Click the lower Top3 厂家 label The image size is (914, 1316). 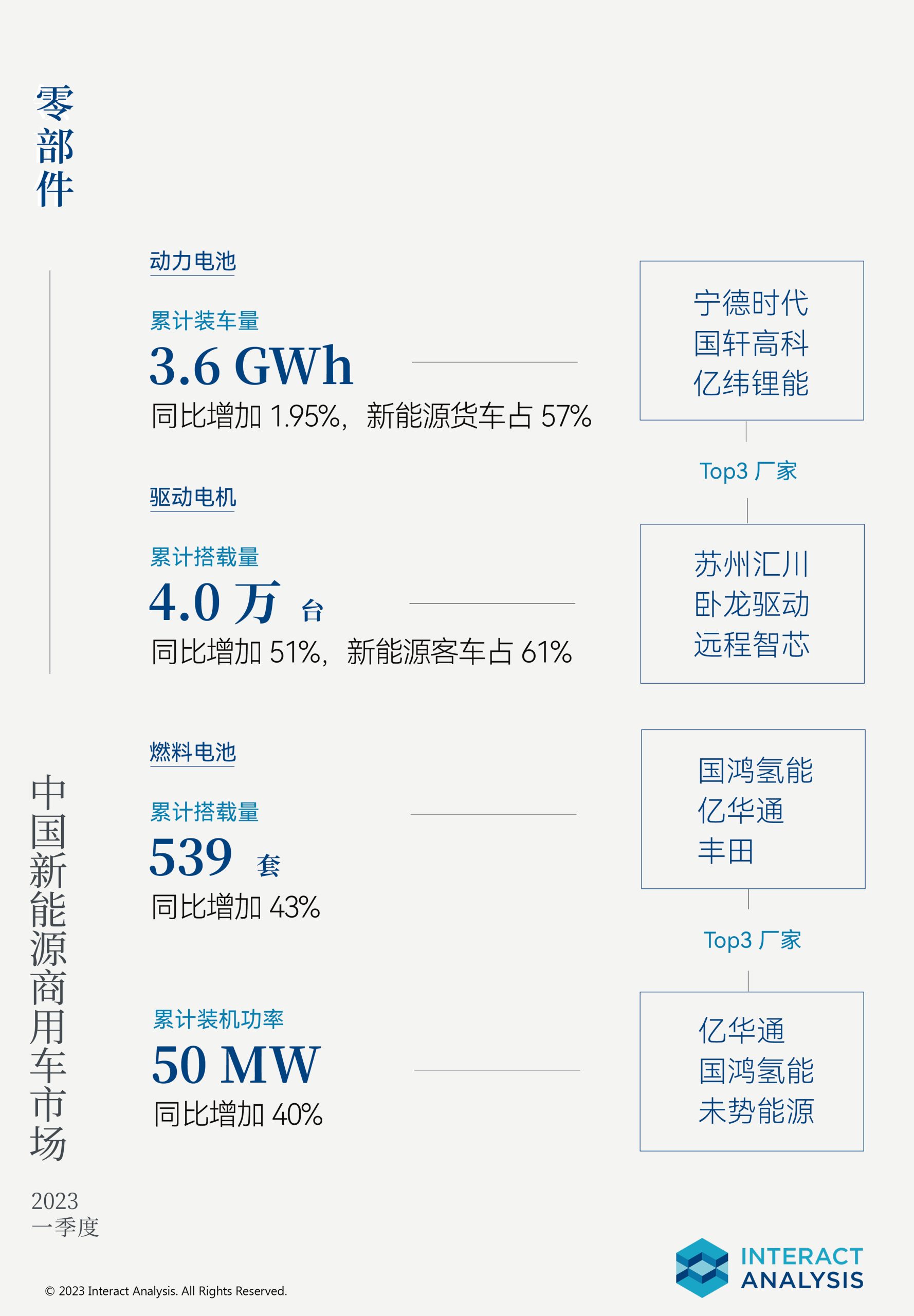click(x=752, y=940)
